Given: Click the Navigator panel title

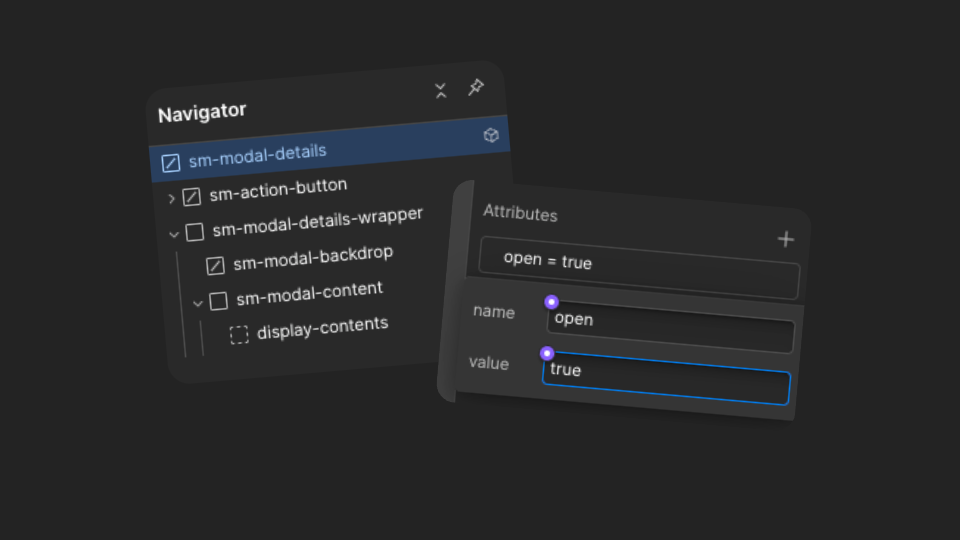Looking at the screenshot, I should point(202,113).
